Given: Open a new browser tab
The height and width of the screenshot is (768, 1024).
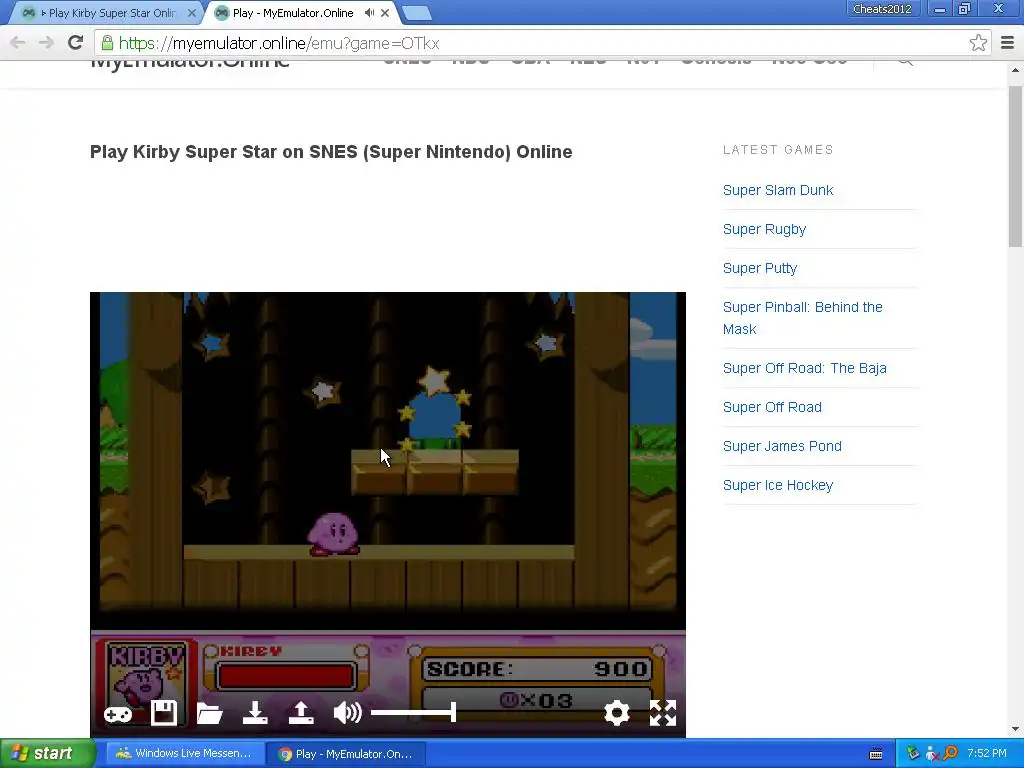Looking at the screenshot, I should [416, 13].
